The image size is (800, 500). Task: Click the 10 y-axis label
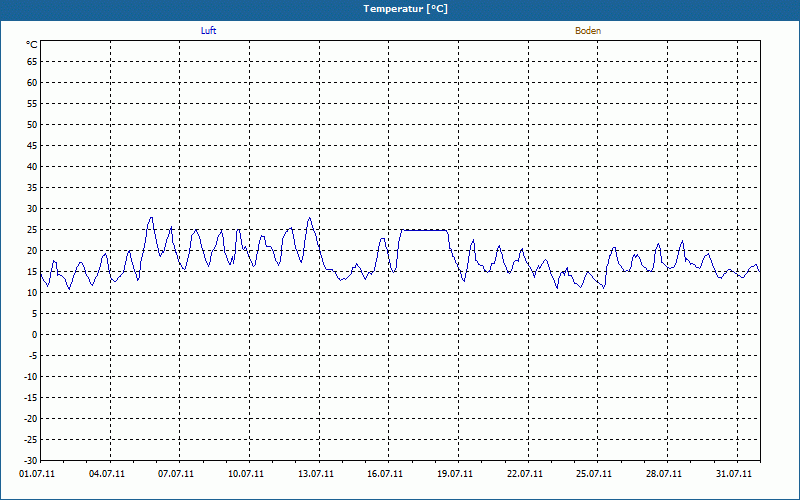pyautogui.click(x=32, y=293)
